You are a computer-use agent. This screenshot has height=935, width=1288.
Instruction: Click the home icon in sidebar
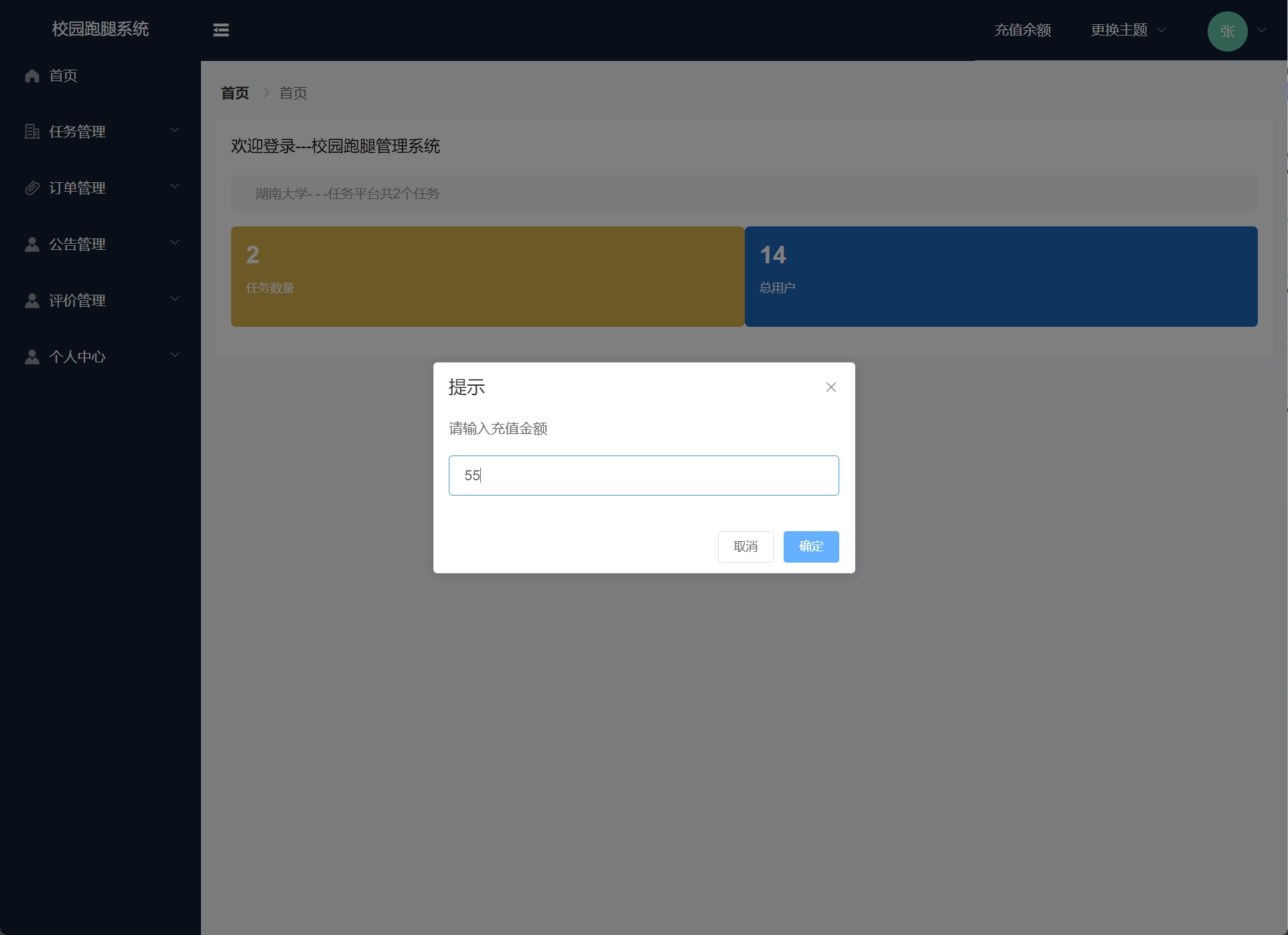pyautogui.click(x=32, y=76)
